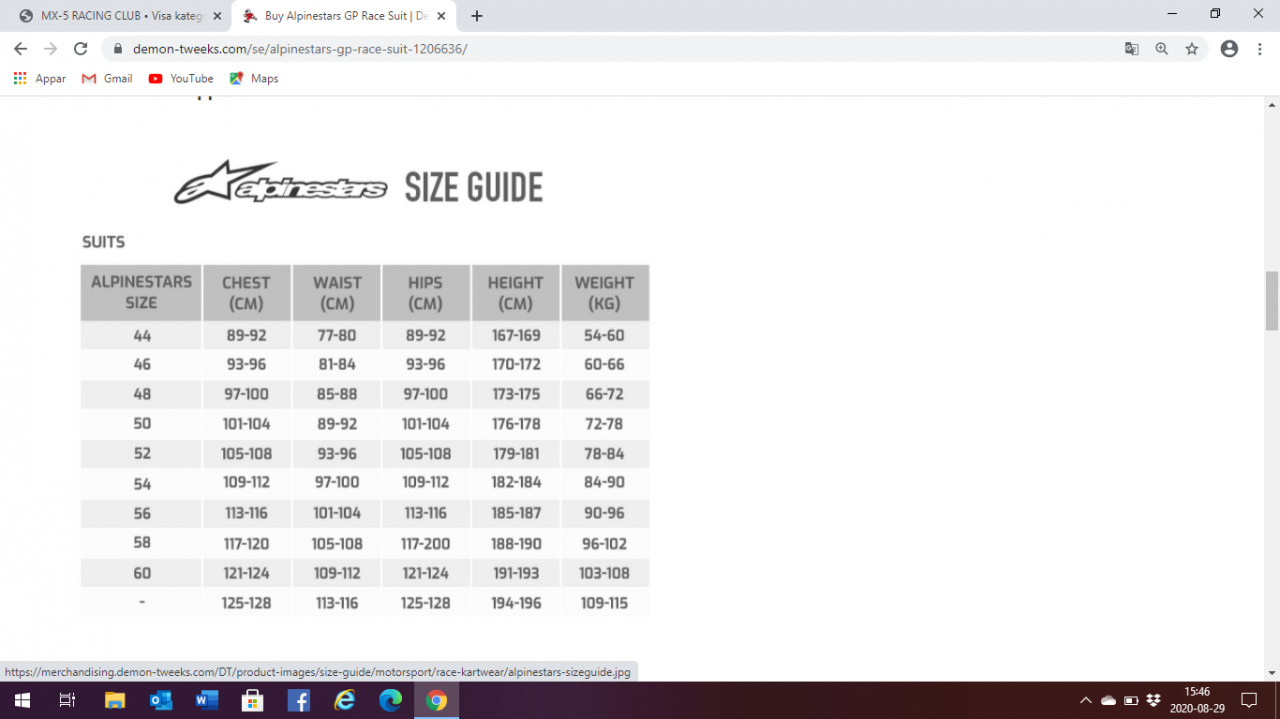Close the Alpinestars GP Race Suit tab
1280x719 pixels.
point(443,16)
